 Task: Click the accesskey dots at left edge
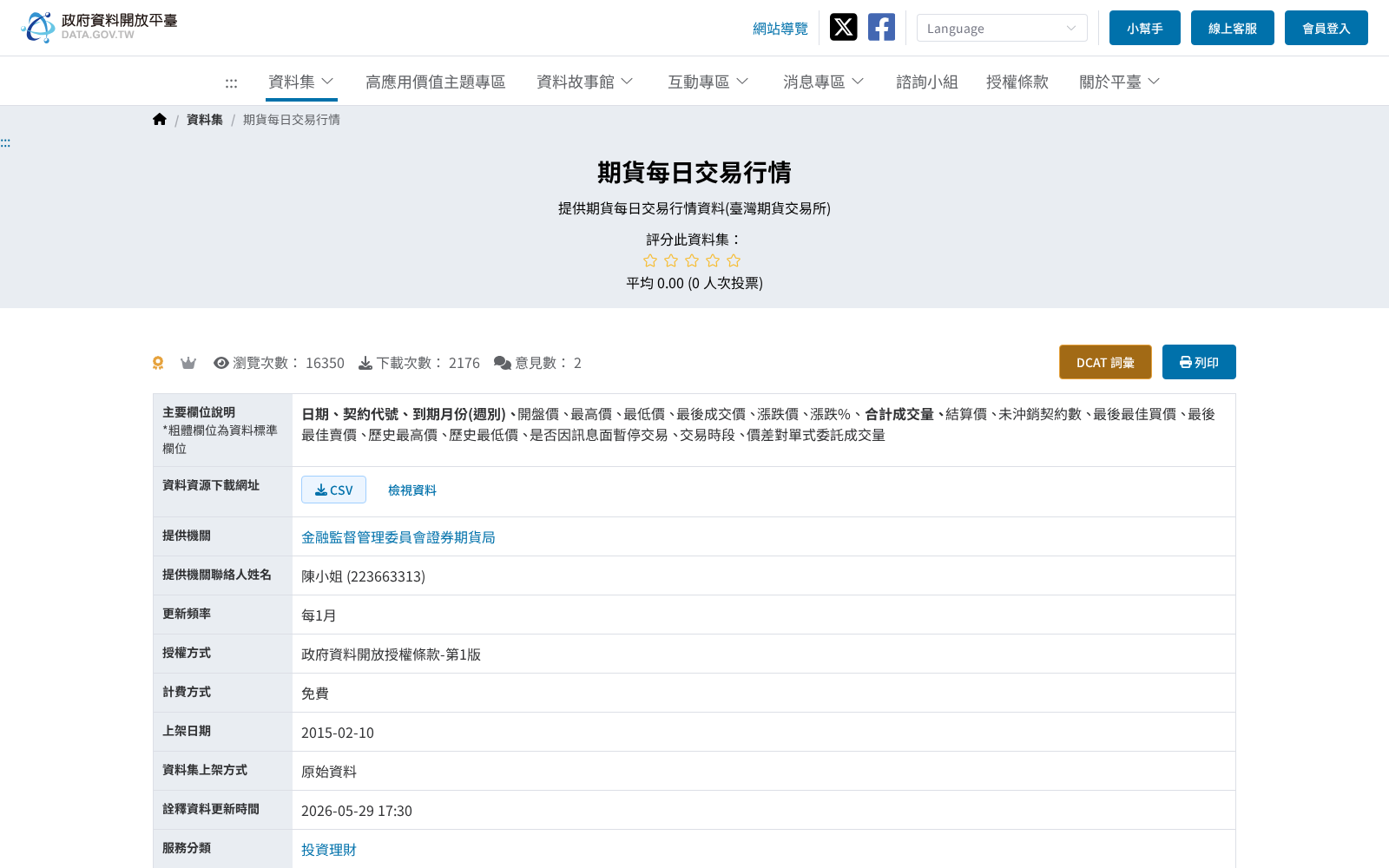pos(5,143)
